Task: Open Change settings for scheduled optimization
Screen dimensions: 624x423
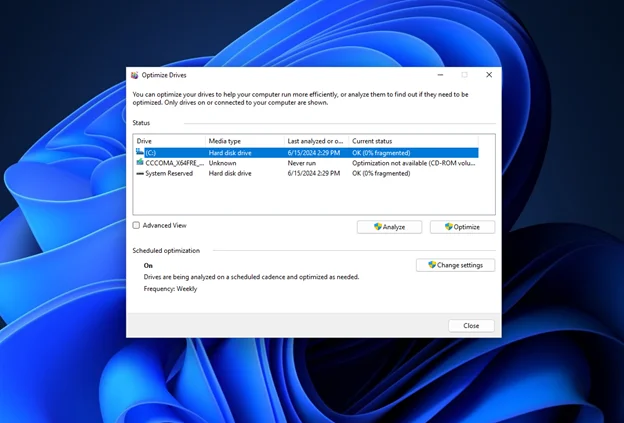Action: 456,265
